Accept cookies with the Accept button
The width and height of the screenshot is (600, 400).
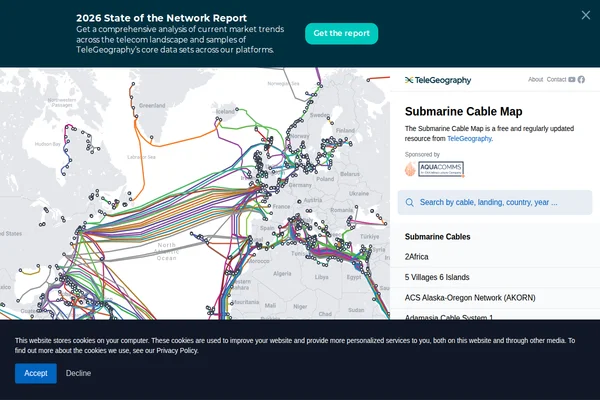click(x=36, y=373)
